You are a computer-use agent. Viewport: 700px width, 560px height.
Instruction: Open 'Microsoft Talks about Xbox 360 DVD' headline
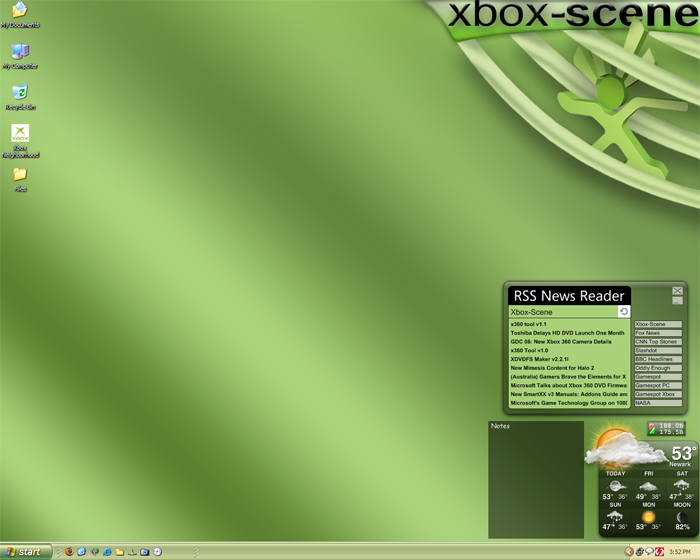pos(569,385)
